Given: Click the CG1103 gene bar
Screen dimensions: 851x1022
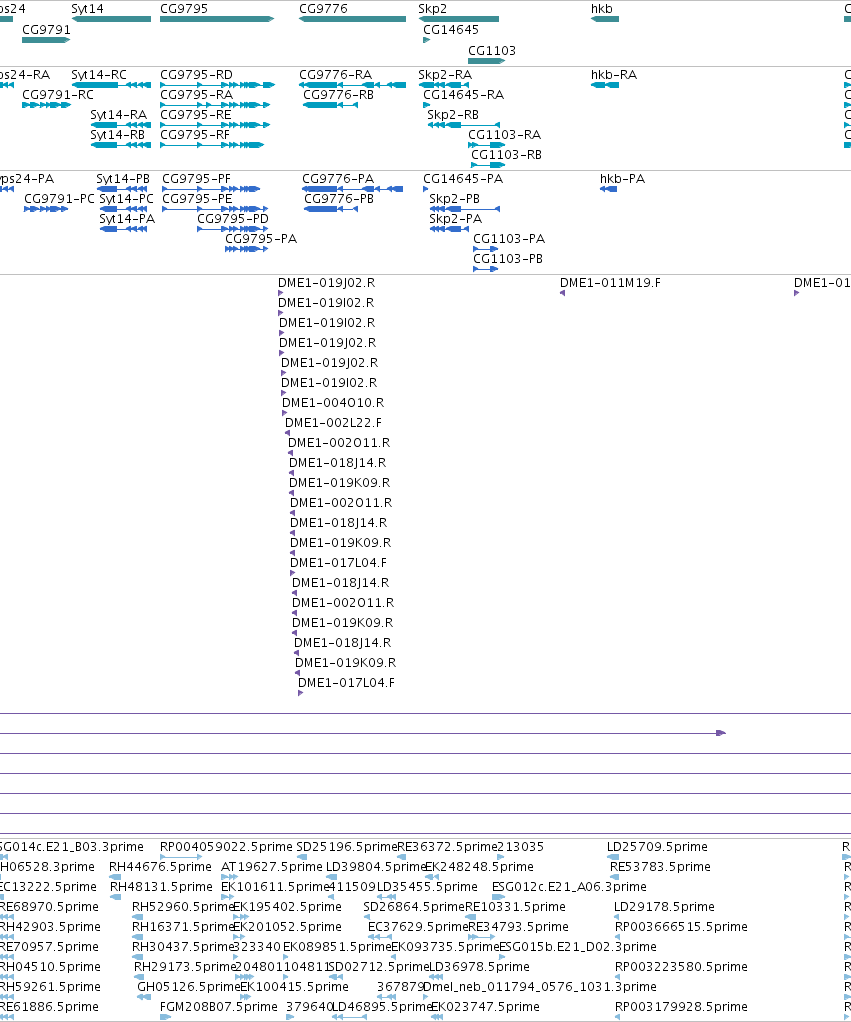Looking at the screenshot, I should pyautogui.click(x=487, y=61).
